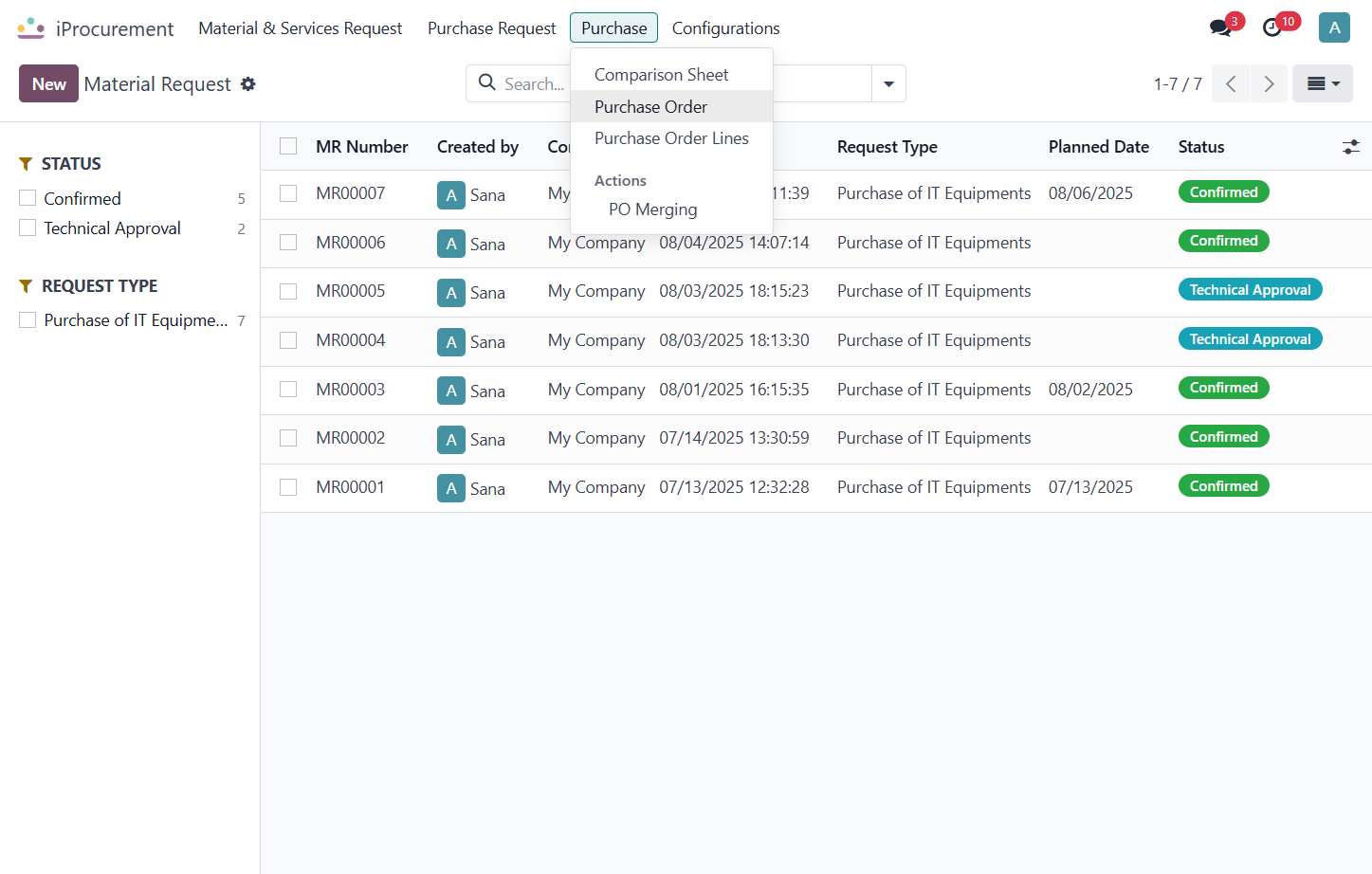Image resolution: width=1372 pixels, height=874 pixels.
Task: Click Sana's avatar in MR00005 row
Action: click(451, 292)
